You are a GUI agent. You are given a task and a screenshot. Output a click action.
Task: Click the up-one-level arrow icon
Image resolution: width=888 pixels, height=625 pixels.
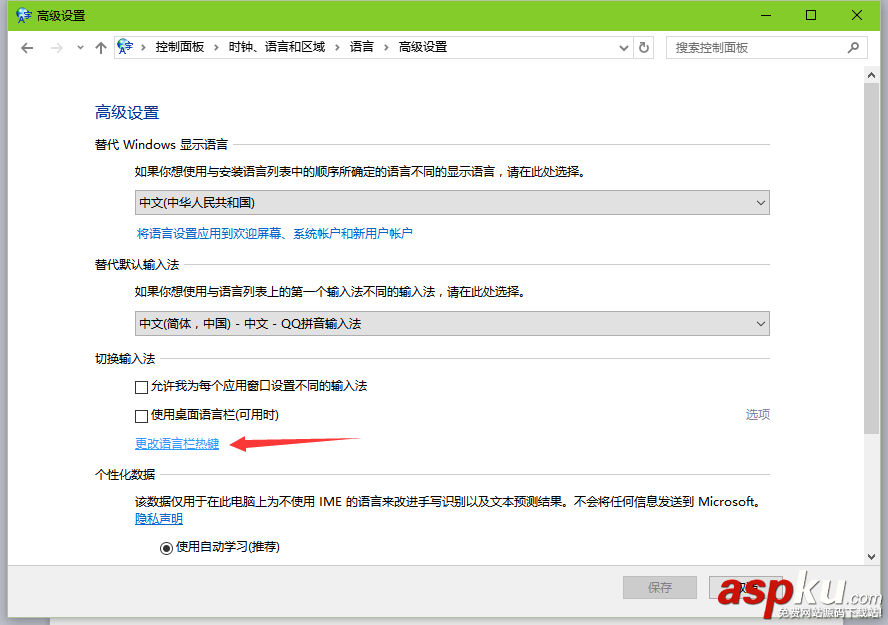101,47
